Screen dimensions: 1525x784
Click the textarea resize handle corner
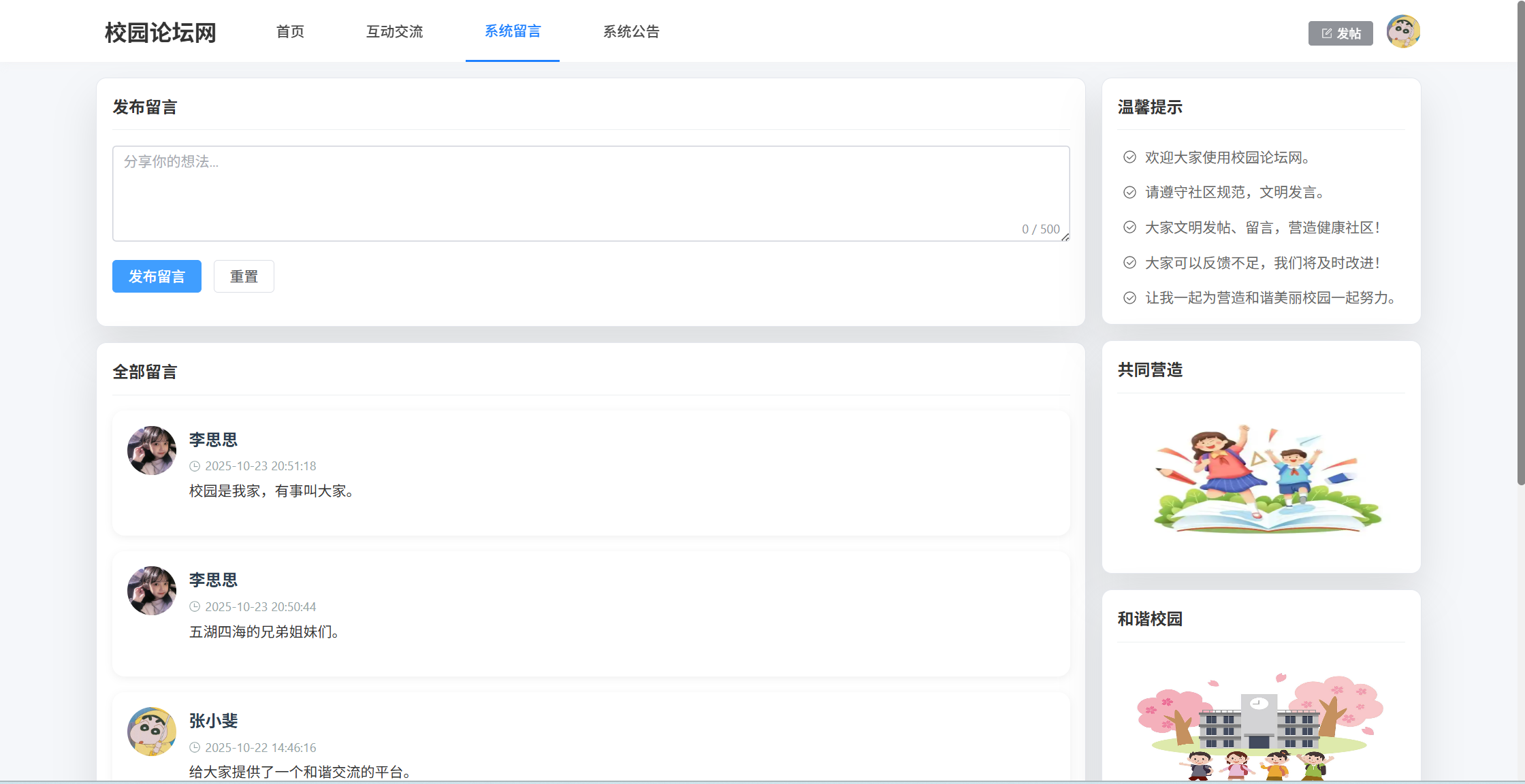tap(1065, 237)
